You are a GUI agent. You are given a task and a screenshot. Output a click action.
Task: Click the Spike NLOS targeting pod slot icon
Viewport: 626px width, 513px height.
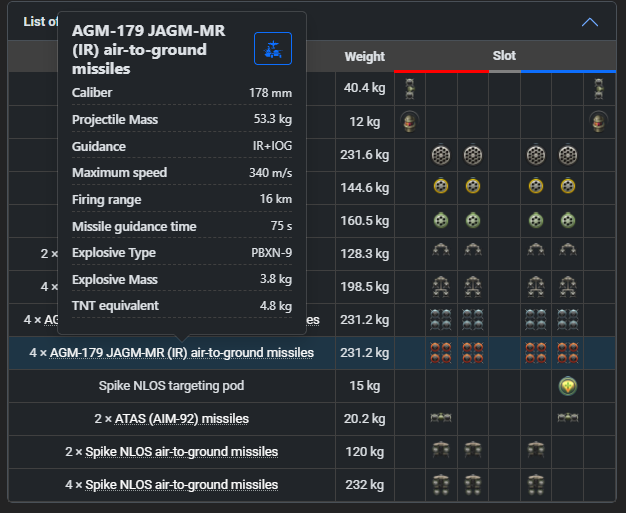pyautogui.click(x=567, y=386)
